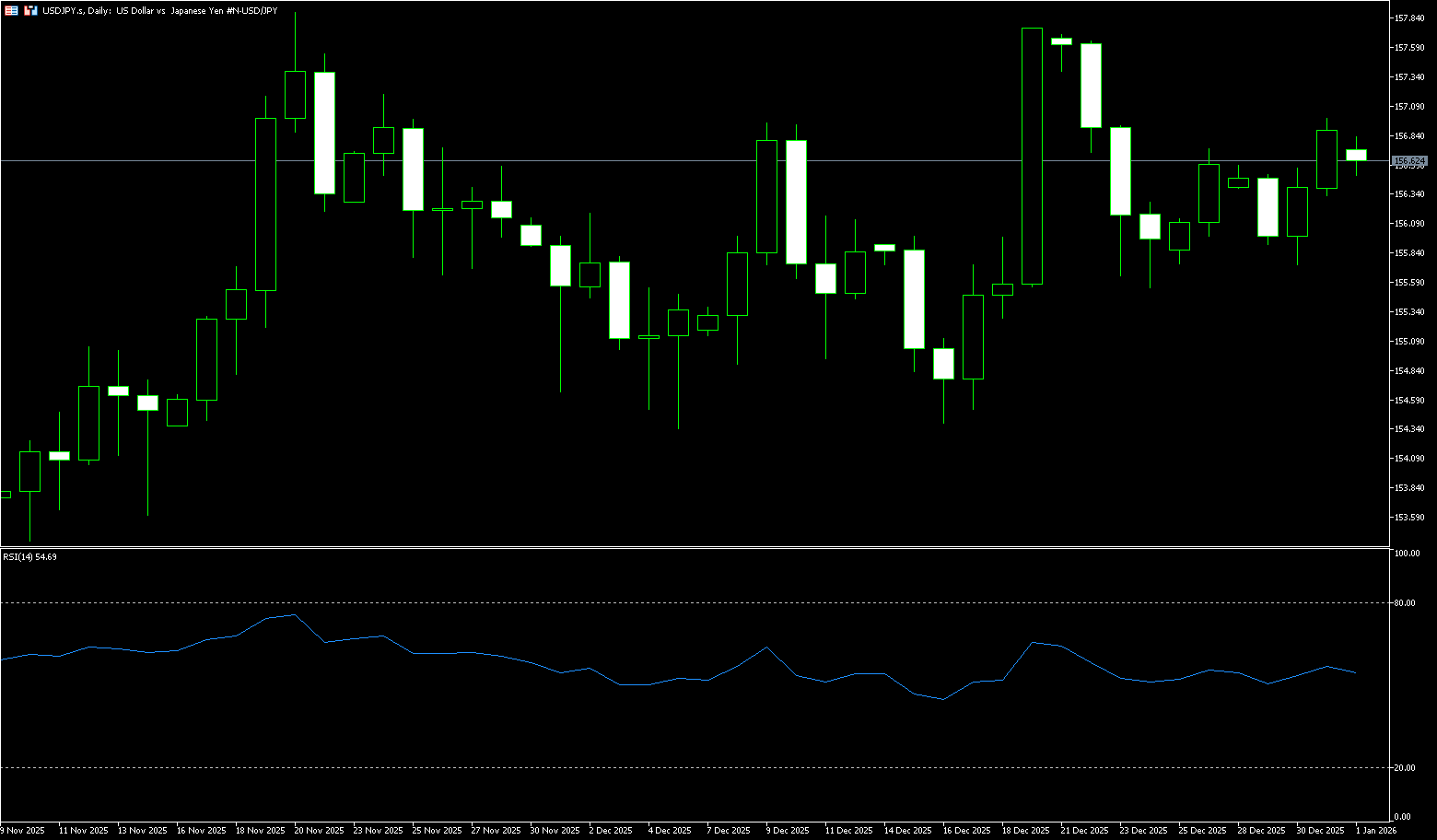Select the 1 Jan 2026 date label
Screen dimensions: 1437x840
pyautogui.click(x=1375, y=831)
